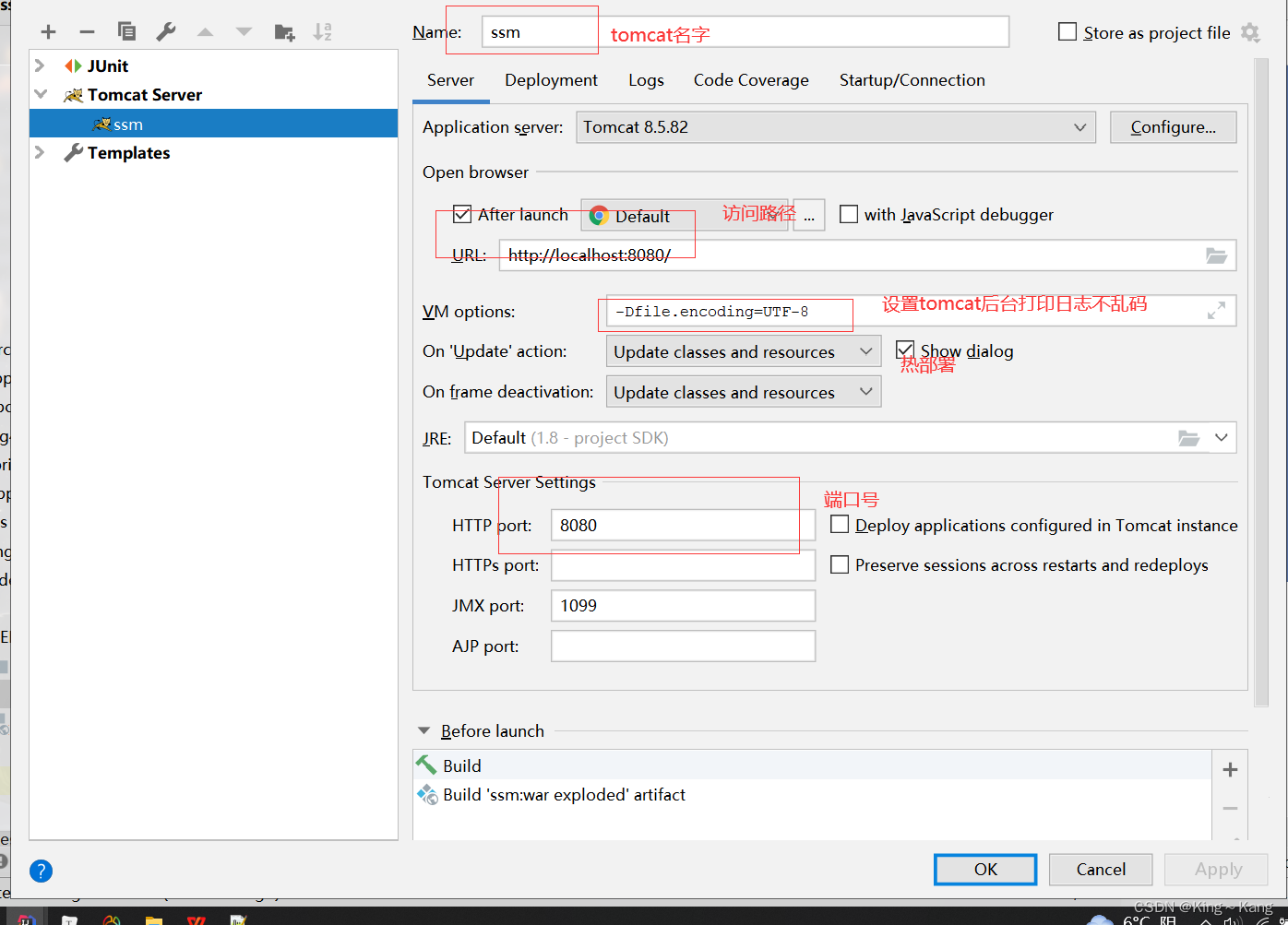Confirm with the OK button

click(x=985, y=869)
